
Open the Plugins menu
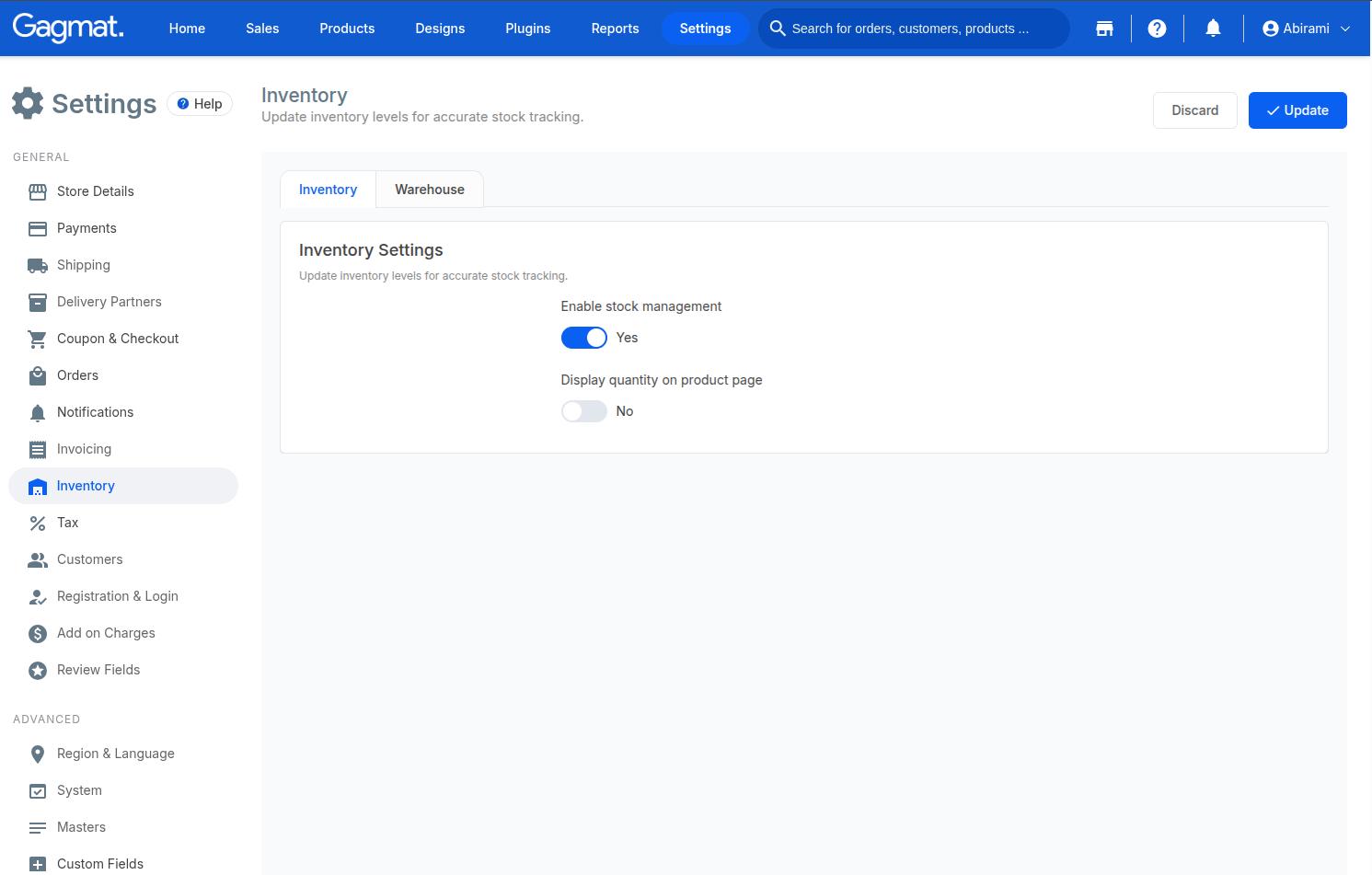(528, 29)
